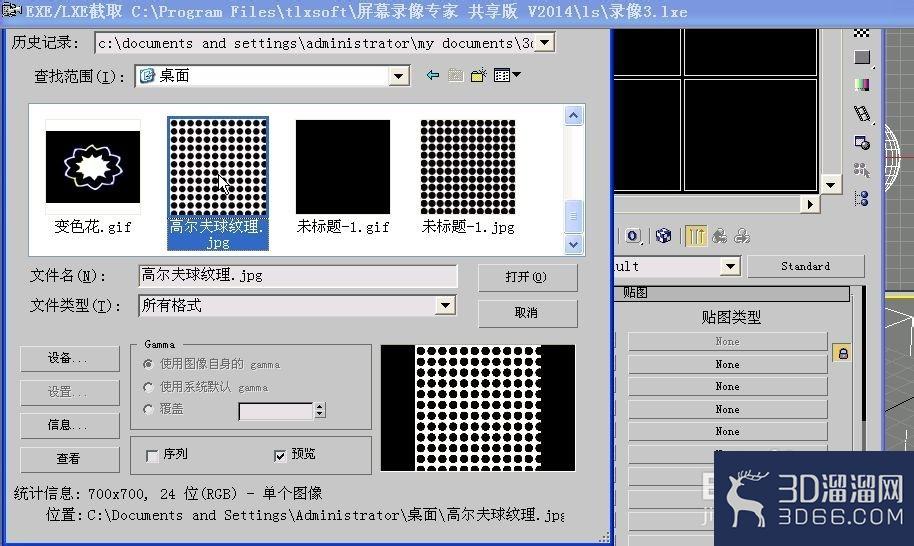Click the Sample UV Tiling icon

[862, 57]
